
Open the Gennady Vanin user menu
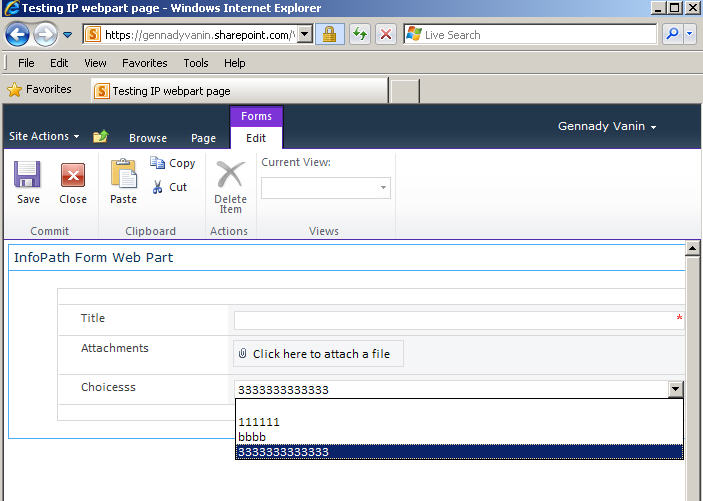(607, 126)
